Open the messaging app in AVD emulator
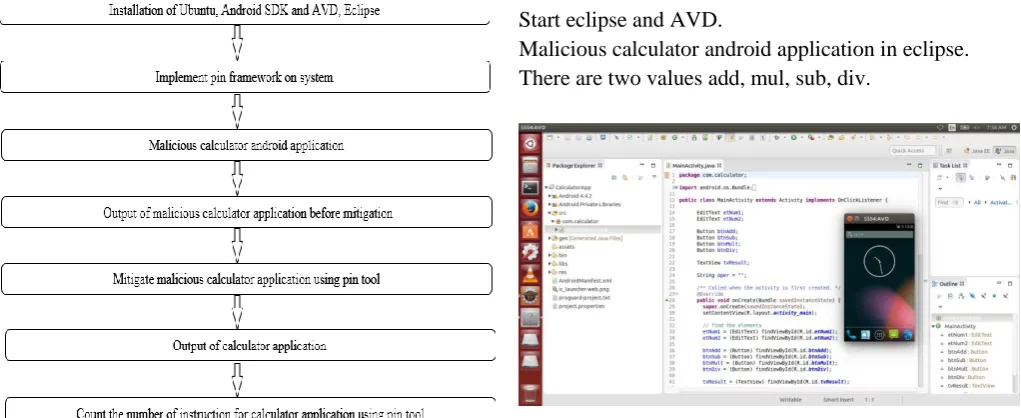Screen dimensions: 1021x418 tap(893, 335)
